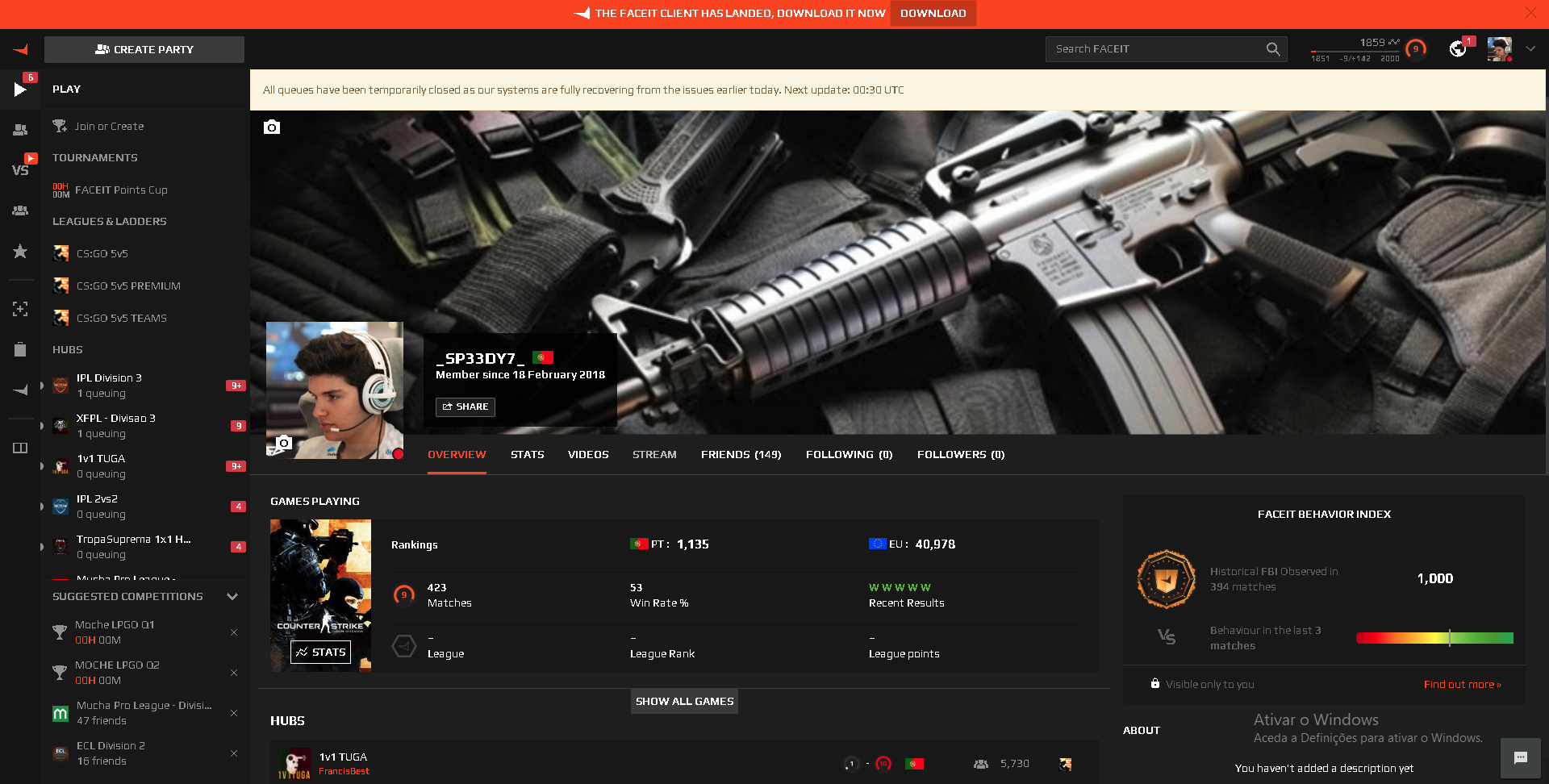This screenshot has width=1549, height=784.
Task: Open the friends icon in left rail
Action: tap(20, 129)
